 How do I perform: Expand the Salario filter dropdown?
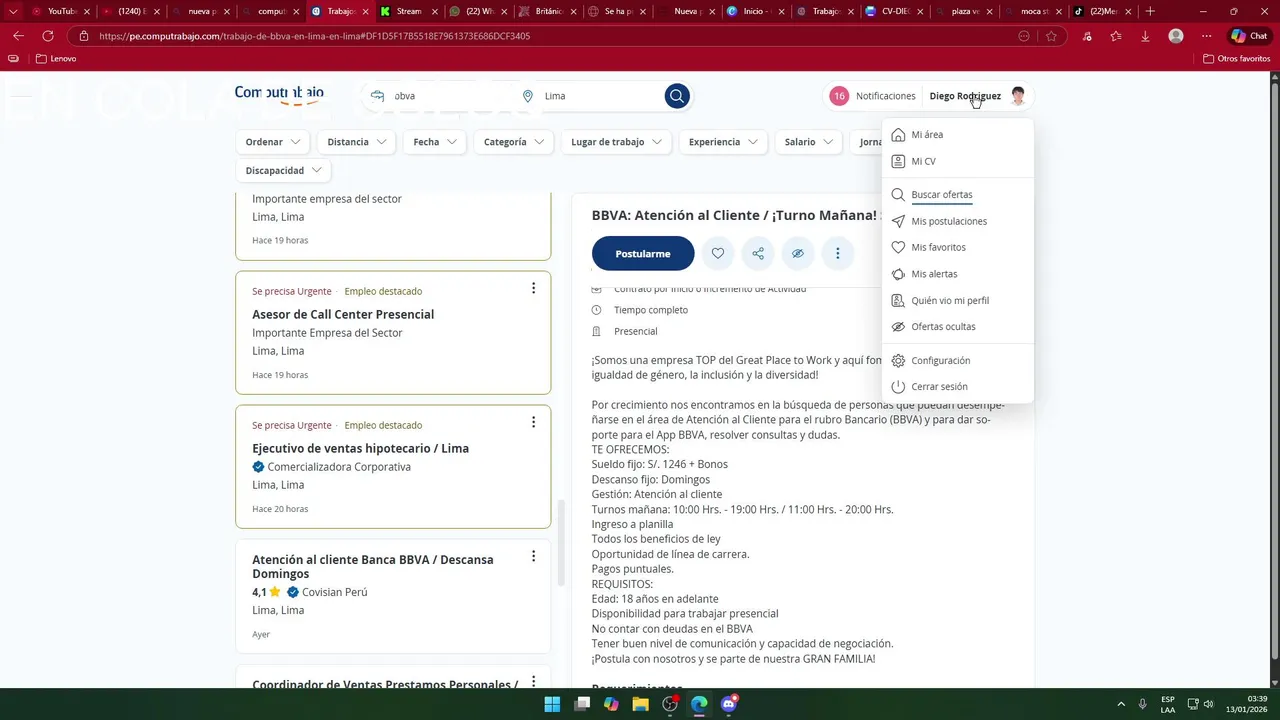(809, 142)
